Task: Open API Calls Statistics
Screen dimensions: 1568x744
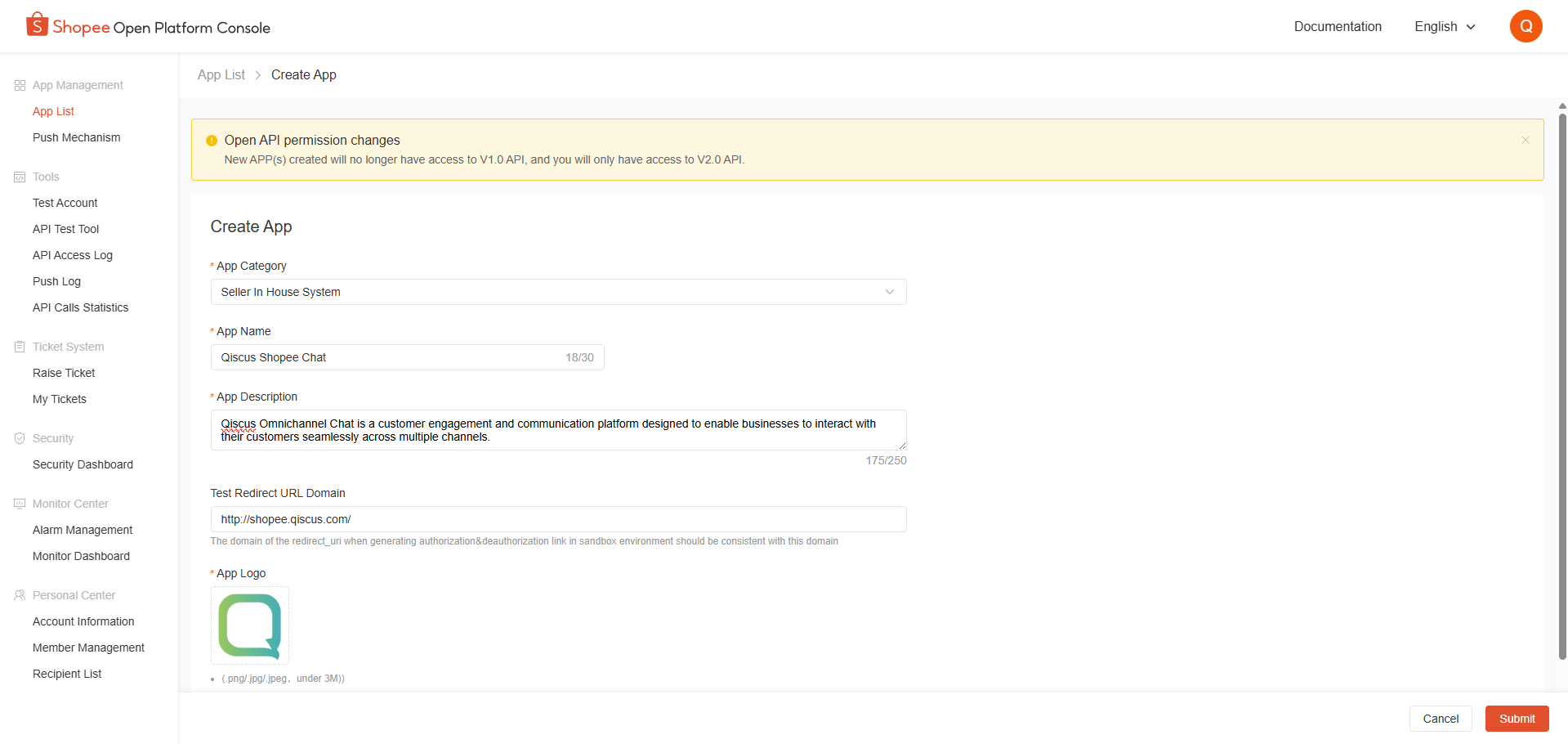Action: 80,307
